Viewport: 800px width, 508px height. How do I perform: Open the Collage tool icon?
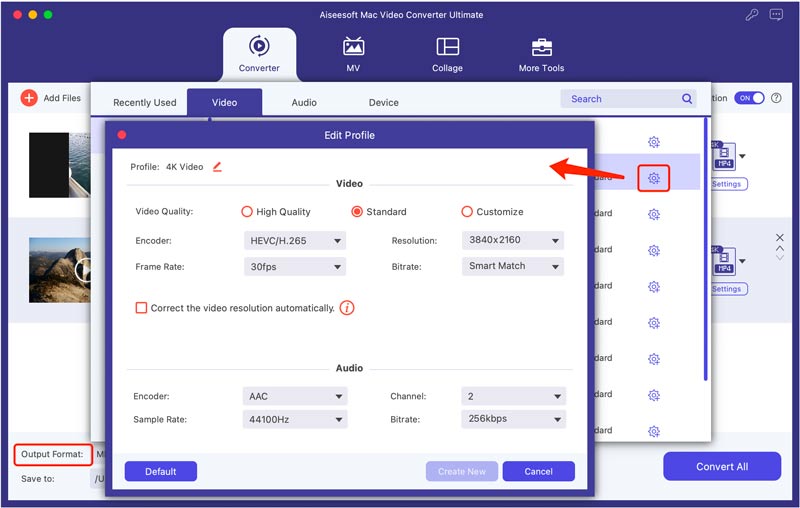click(x=447, y=46)
